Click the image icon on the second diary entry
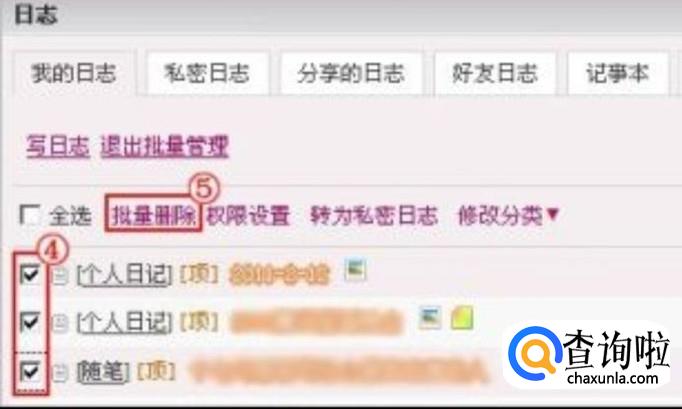The width and height of the screenshot is (682, 409). pos(430,317)
